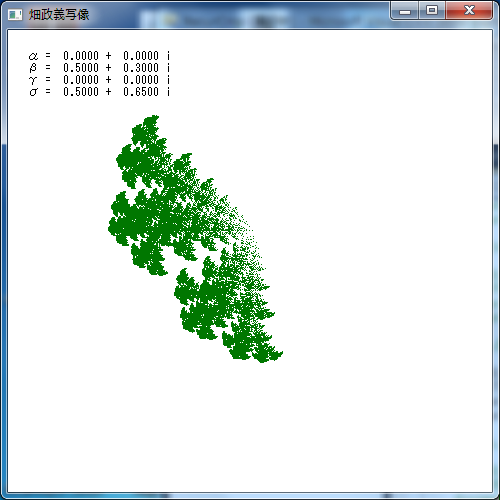Screen dimensions: 500x500
Task: Click beta imaginary part 0.3000
Action: click(141, 68)
